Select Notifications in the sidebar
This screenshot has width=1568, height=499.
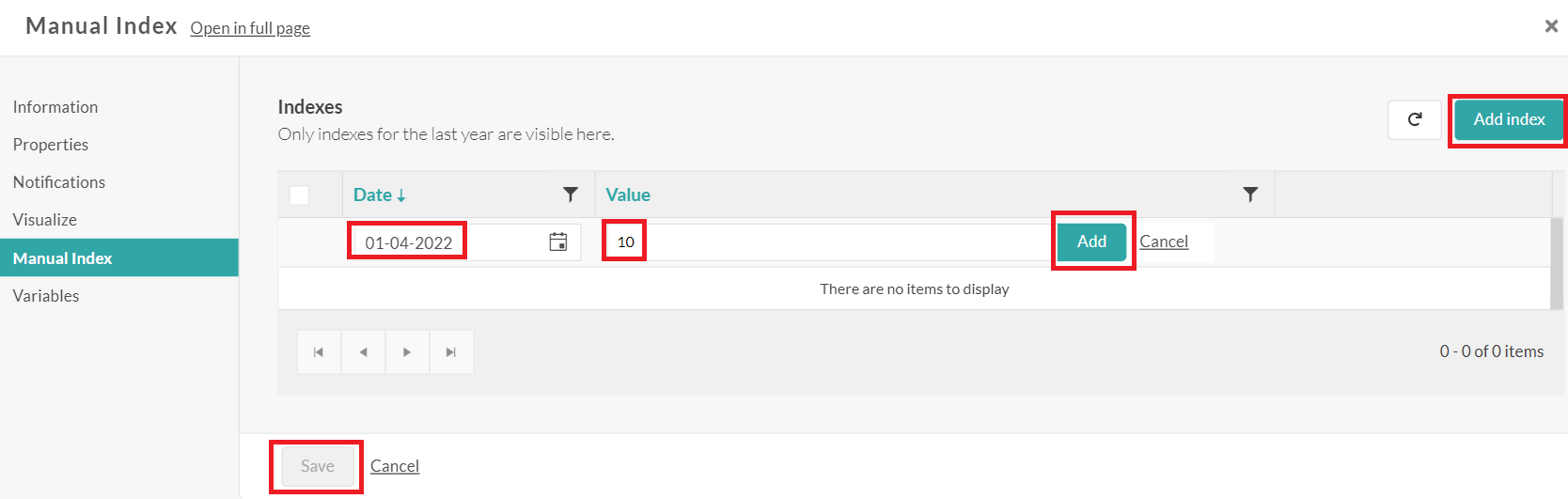point(59,182)
